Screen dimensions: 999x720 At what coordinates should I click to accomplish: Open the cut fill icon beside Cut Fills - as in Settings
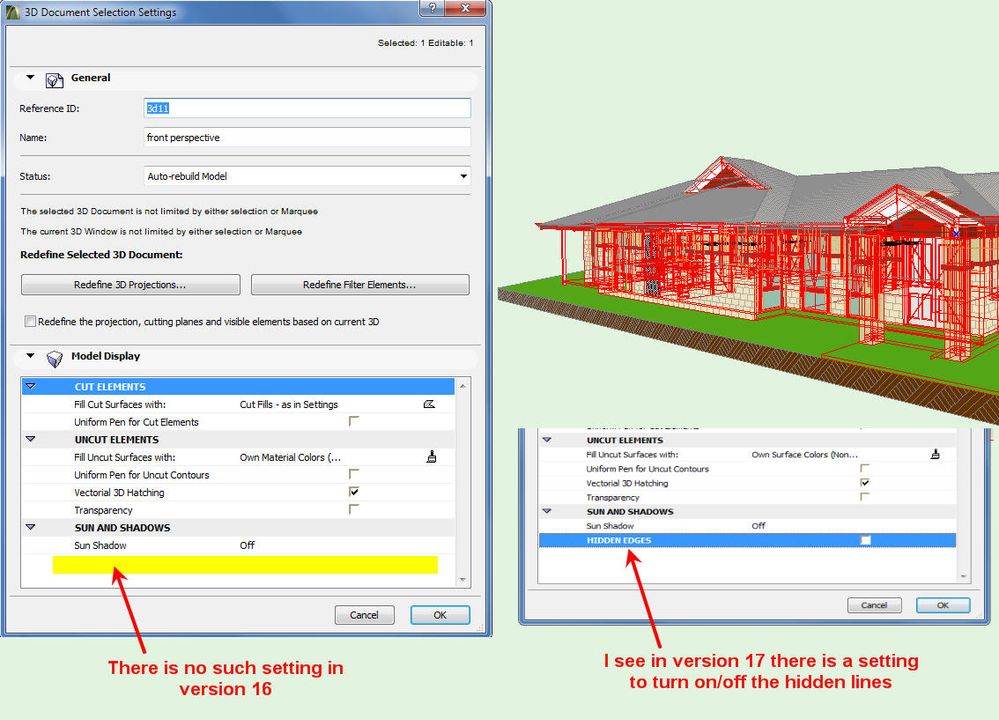point(429,404)
